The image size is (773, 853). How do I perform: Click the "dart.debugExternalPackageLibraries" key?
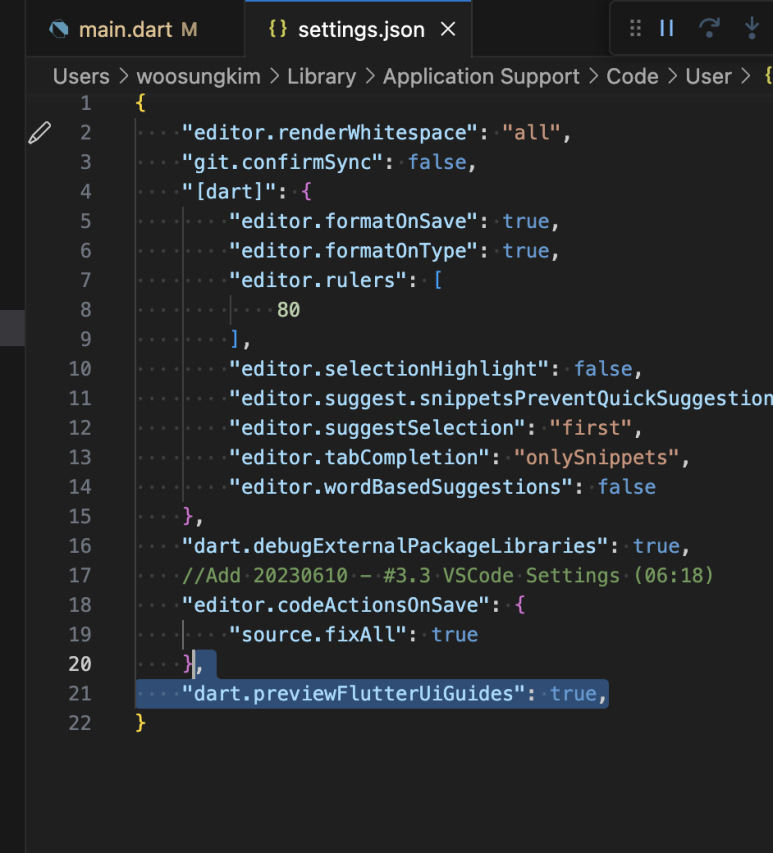tap(395, 546)
